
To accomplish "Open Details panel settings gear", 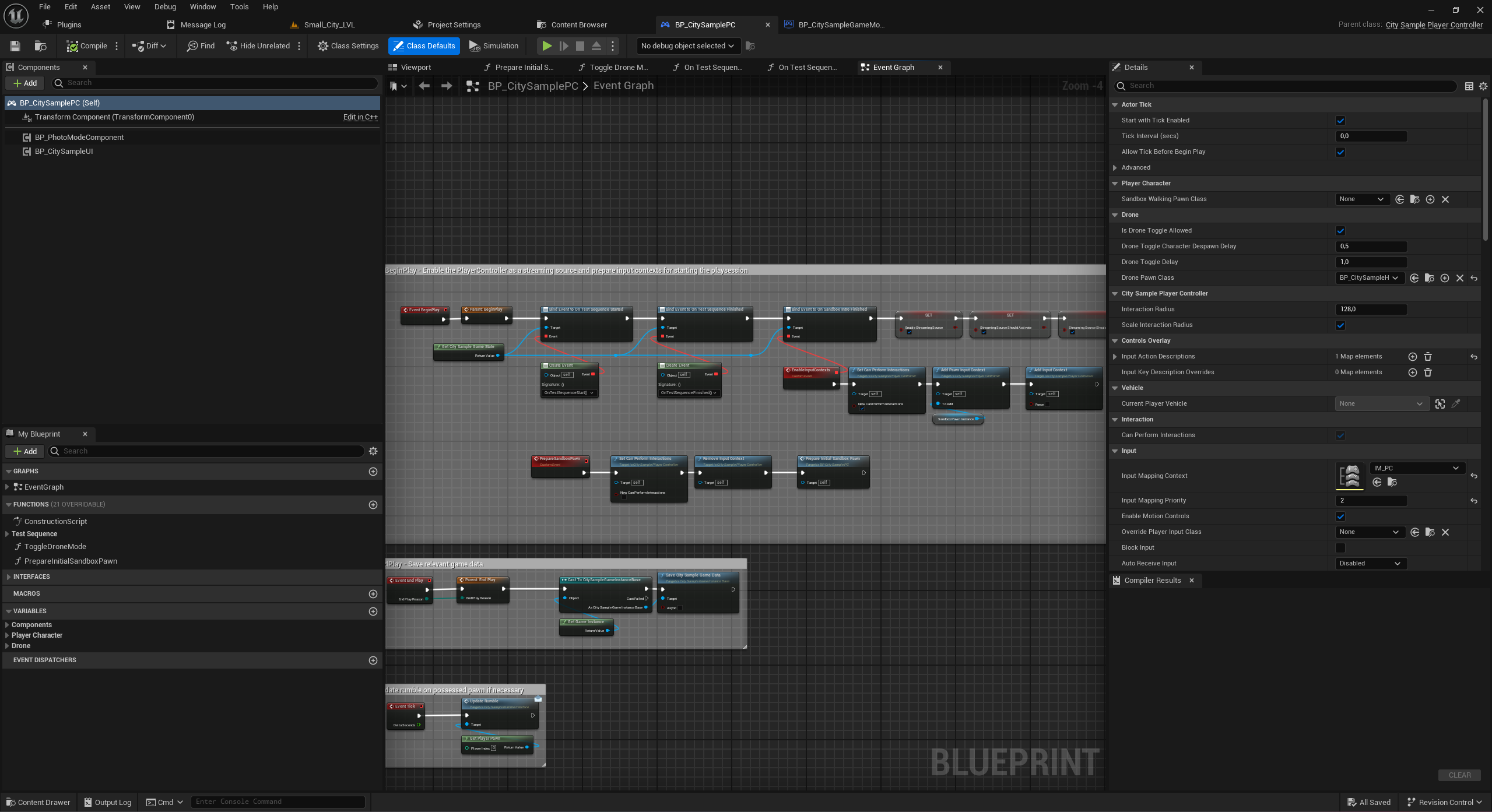I will [x=1483, y=86].
